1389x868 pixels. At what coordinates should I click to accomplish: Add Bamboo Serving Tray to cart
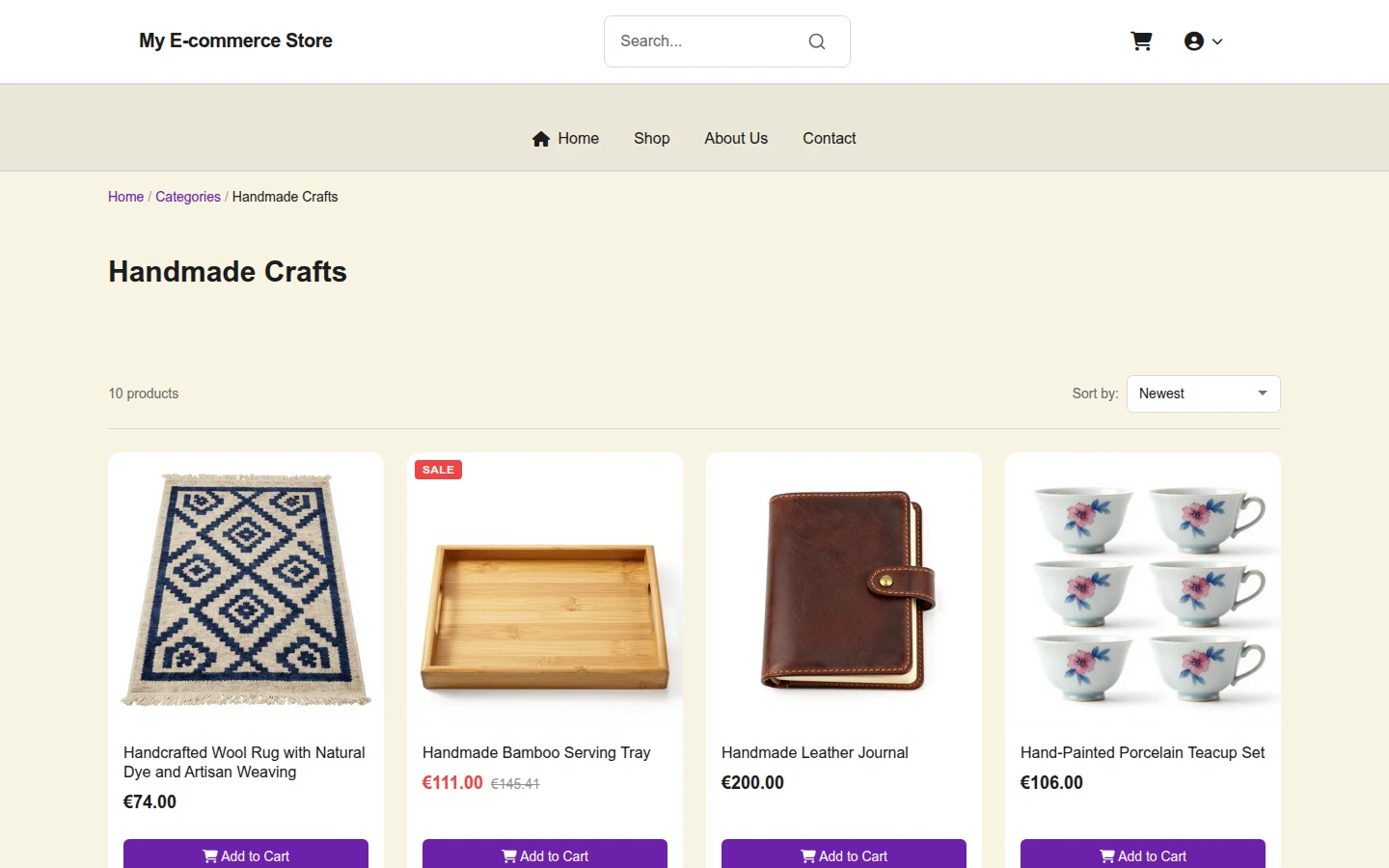point(545,854)
